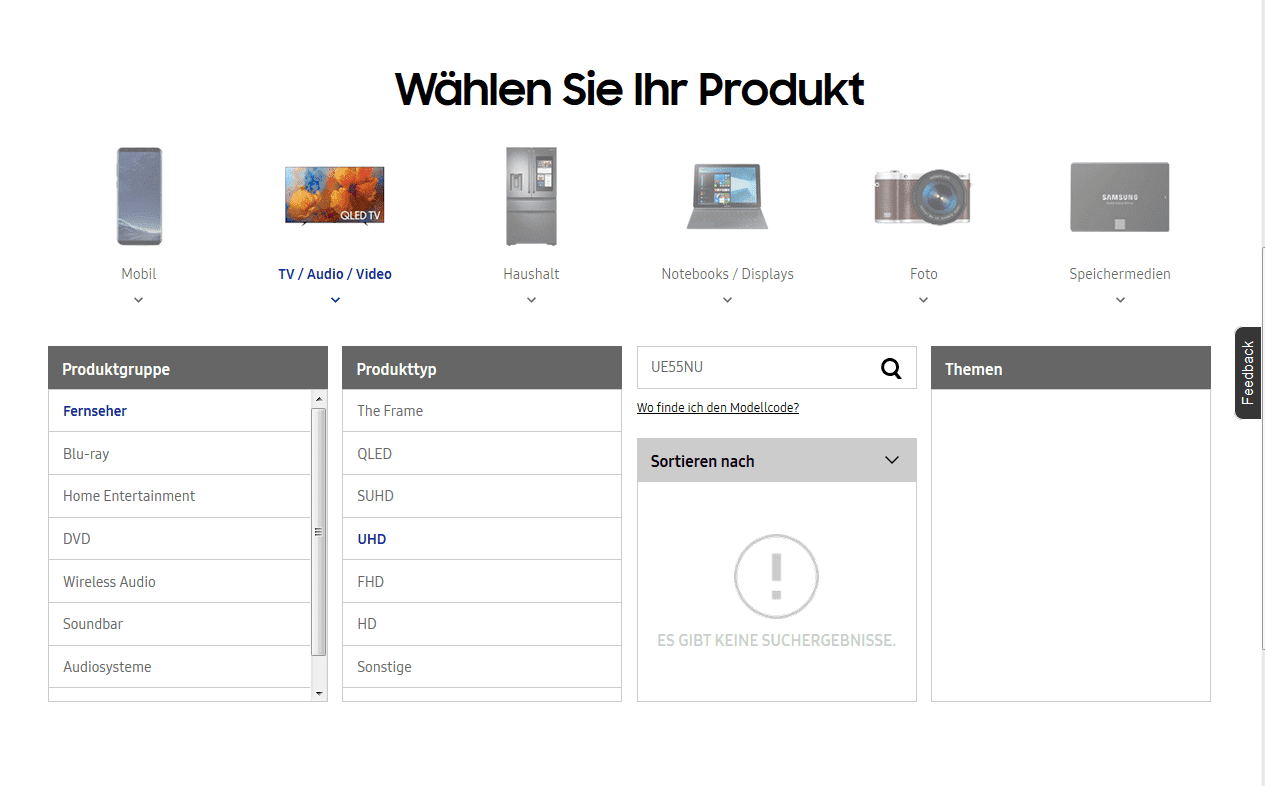1265x786 pixels.
Task: Open Notebooks / Displays category label
Action: click(x=727, y=274)
